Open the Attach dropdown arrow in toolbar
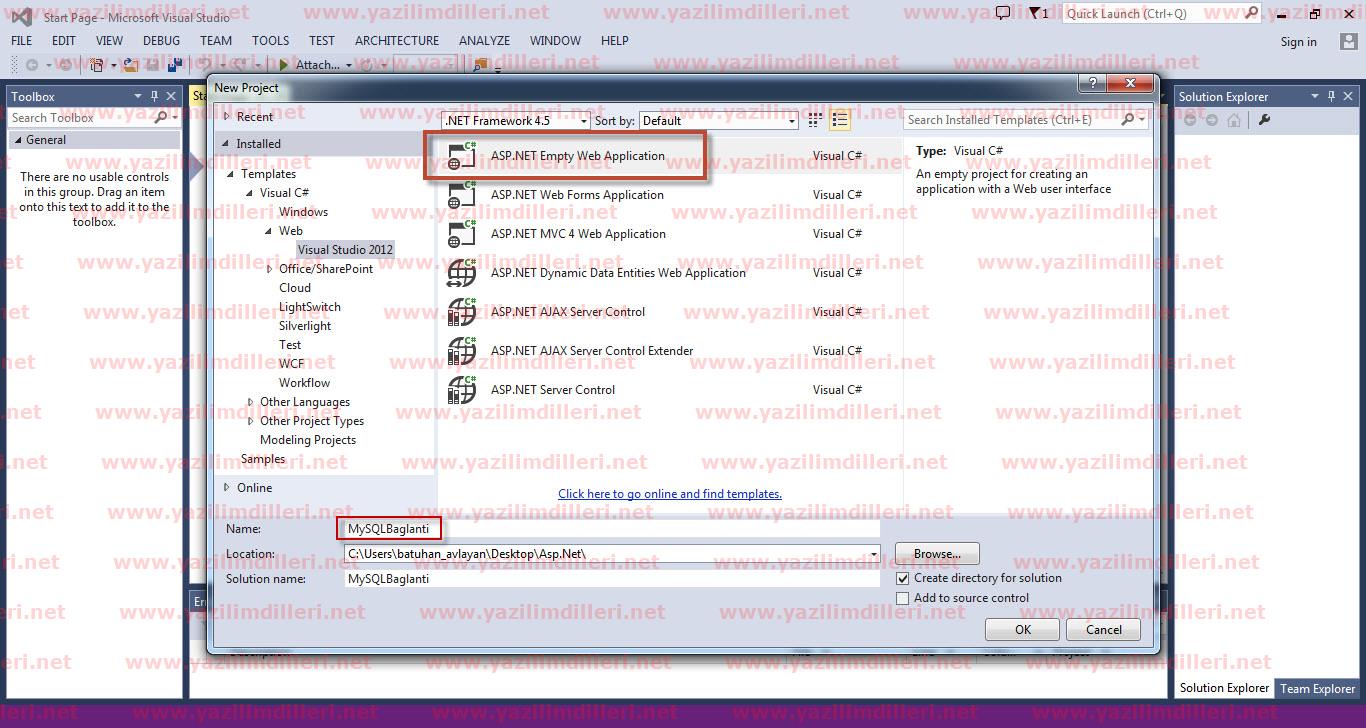The width and height of the screenshot is (1366, 728). point(348,65)
